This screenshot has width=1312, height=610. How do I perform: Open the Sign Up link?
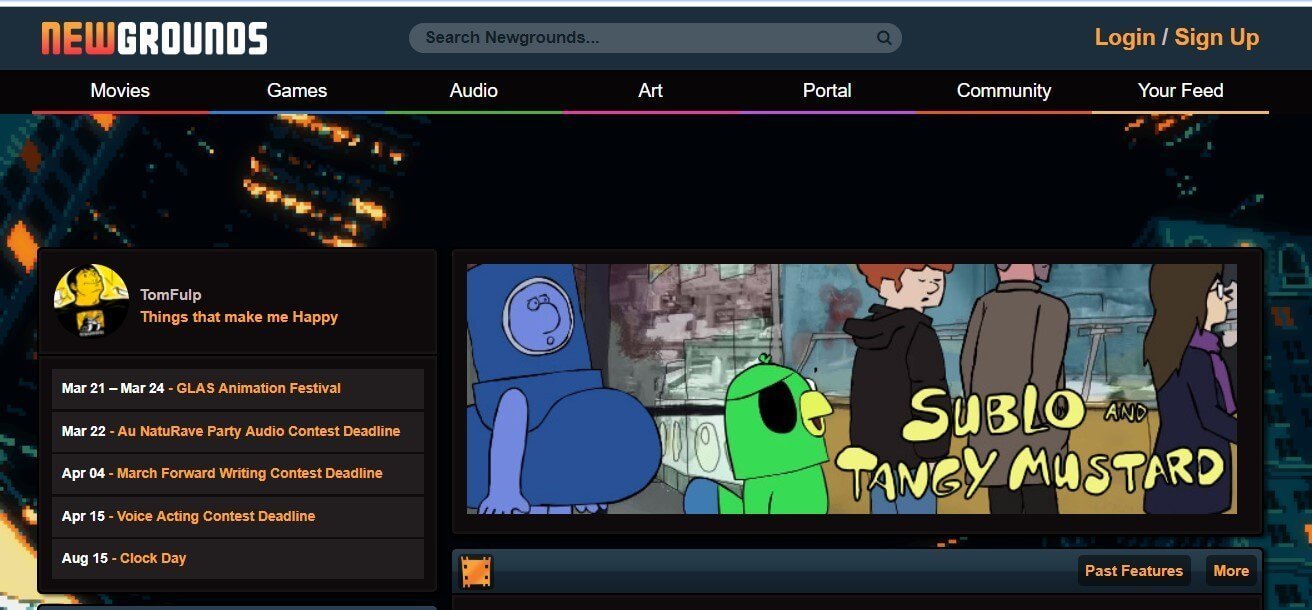click(x=1217, y=38)
